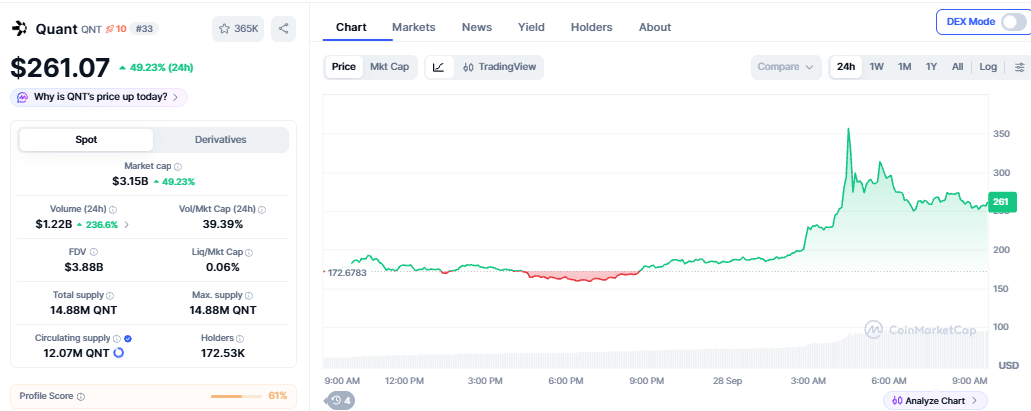Click the $261.07 price value
The width and height of the screenshot is (1031, 411).
(60, 68)
